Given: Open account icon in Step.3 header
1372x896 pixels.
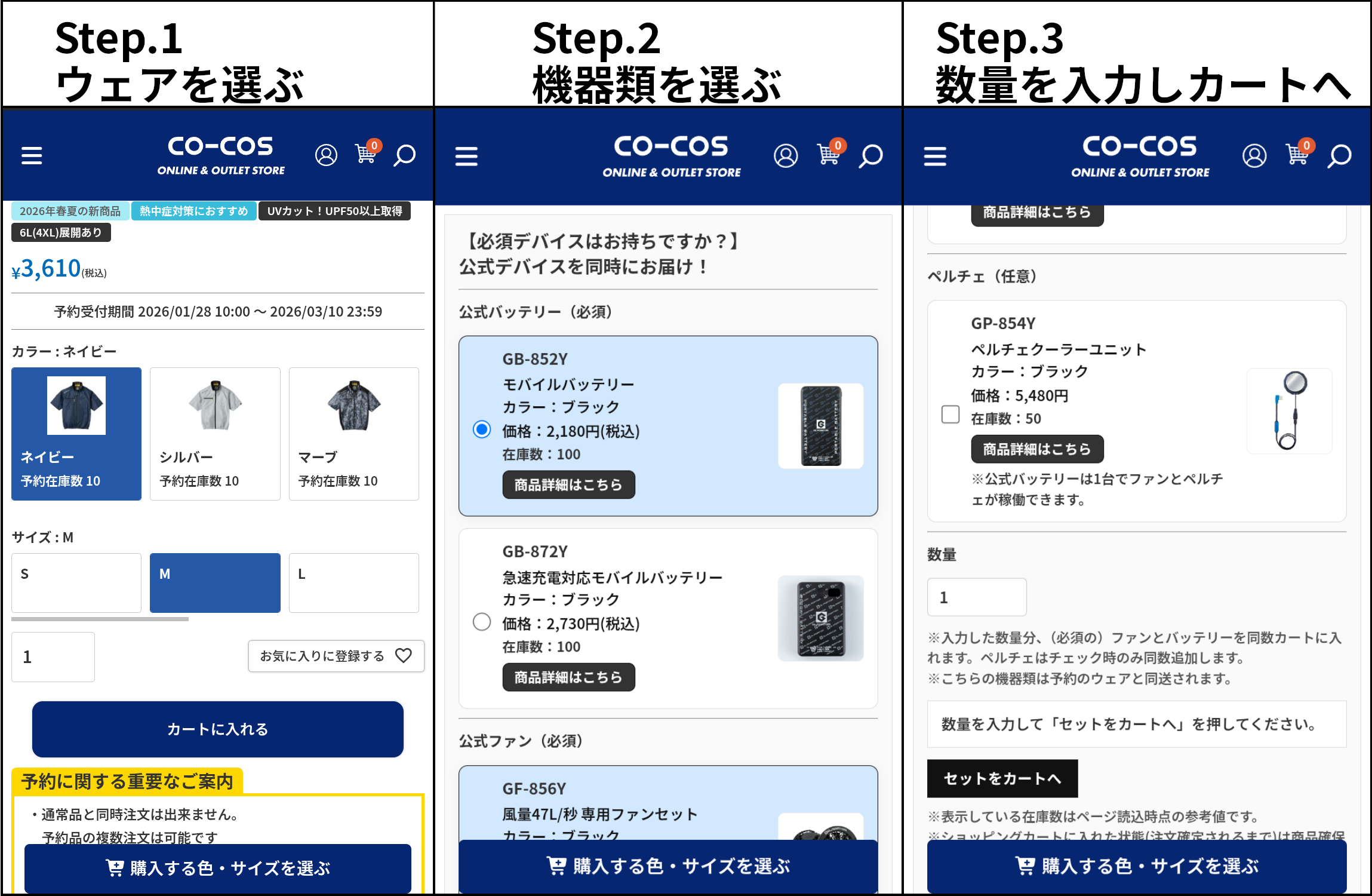Looking at the screenshot, I should [x=1254, y=156].
